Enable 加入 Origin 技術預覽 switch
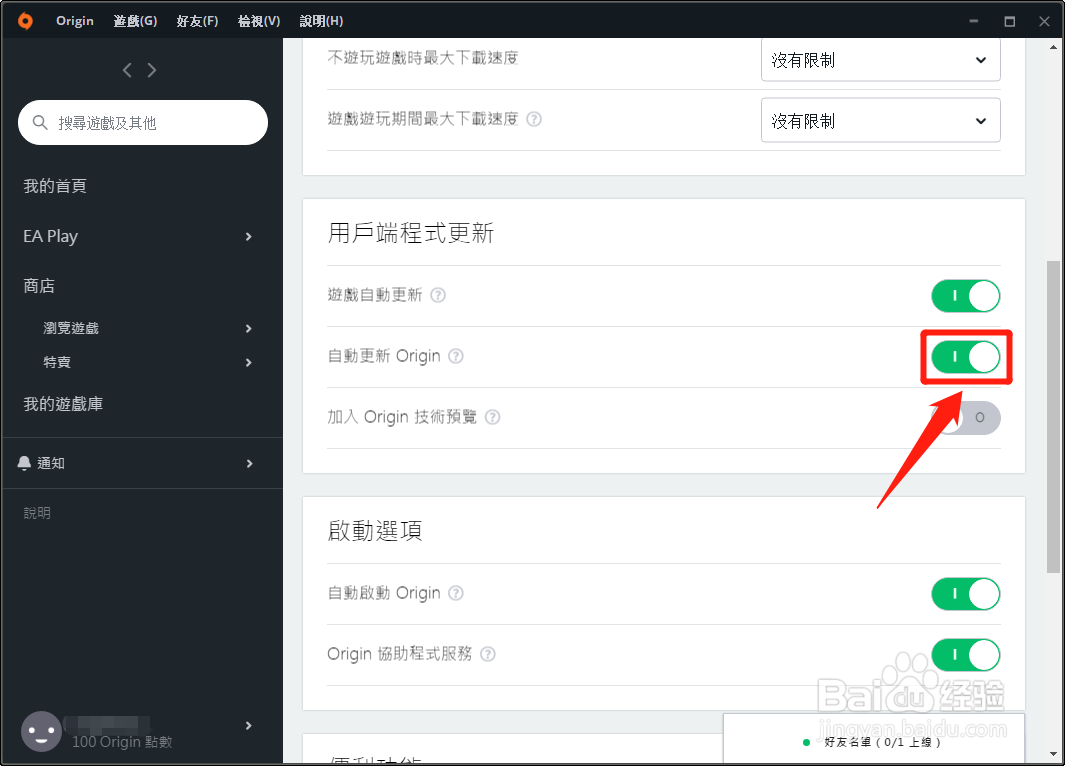1065x766 pixels. (x=965, y=418)
